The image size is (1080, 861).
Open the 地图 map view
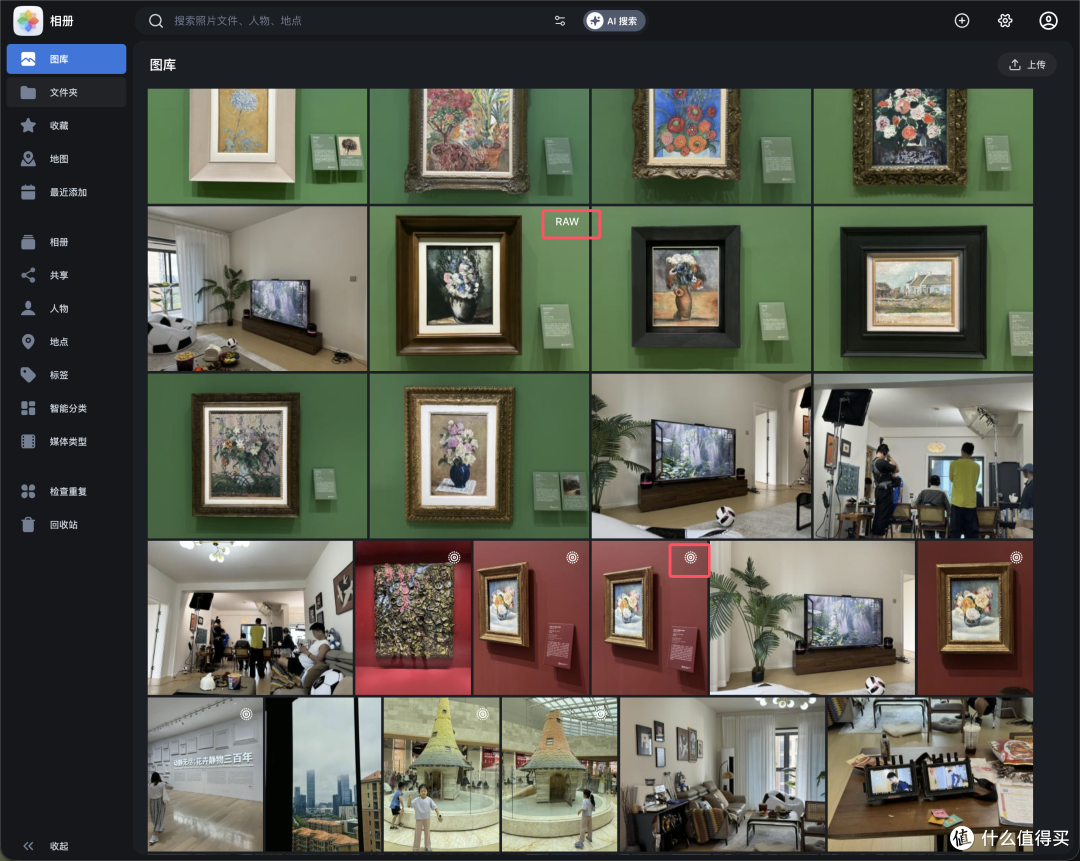tap(66, 159)
